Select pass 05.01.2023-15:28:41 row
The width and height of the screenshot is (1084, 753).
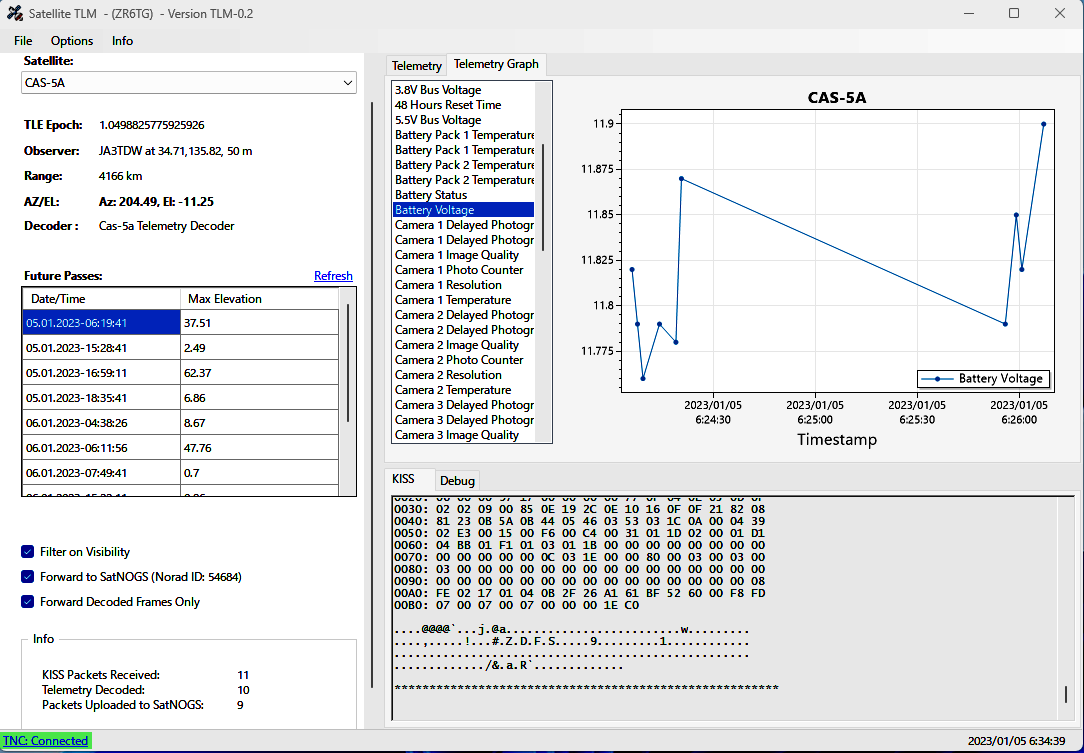(180, 348)
